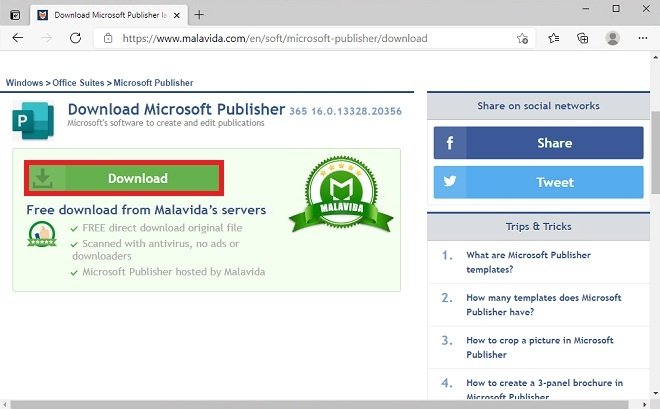Image resolution: width=660 pixels, height=409 pixels.
Task: Reload the page with refresh icon
Action: click(x=75, y=38)
